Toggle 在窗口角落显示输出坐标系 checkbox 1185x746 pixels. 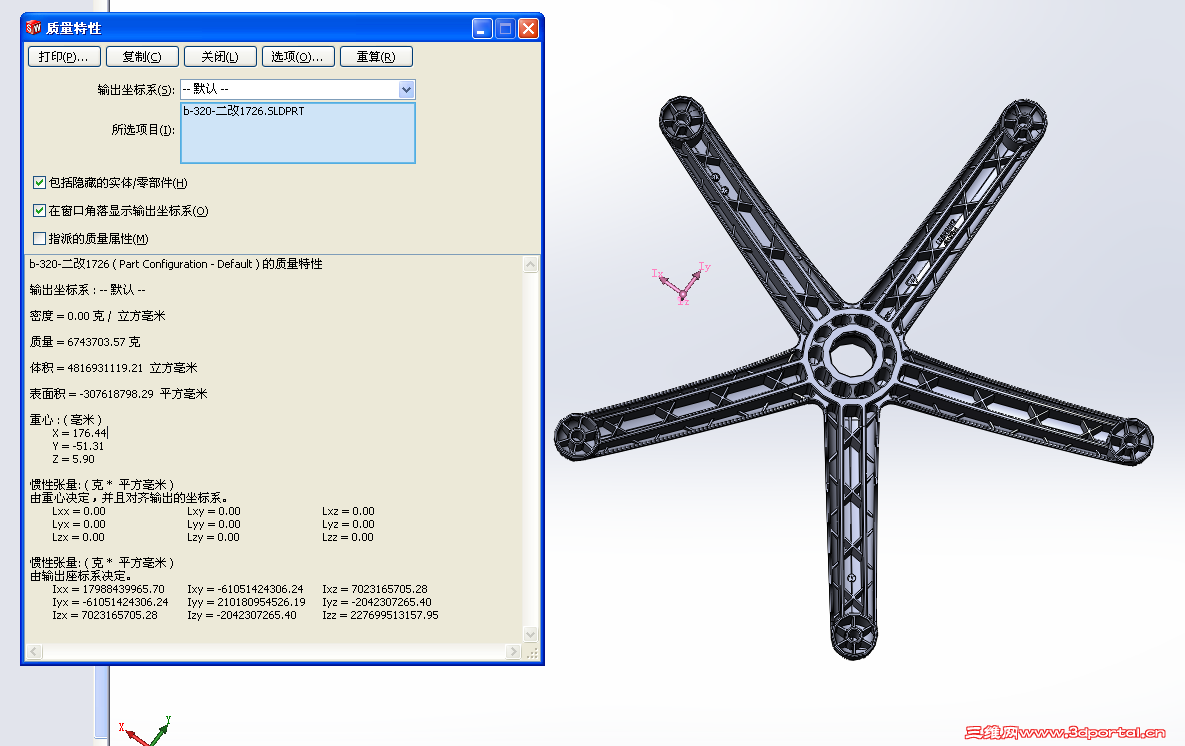pos(39,210)
